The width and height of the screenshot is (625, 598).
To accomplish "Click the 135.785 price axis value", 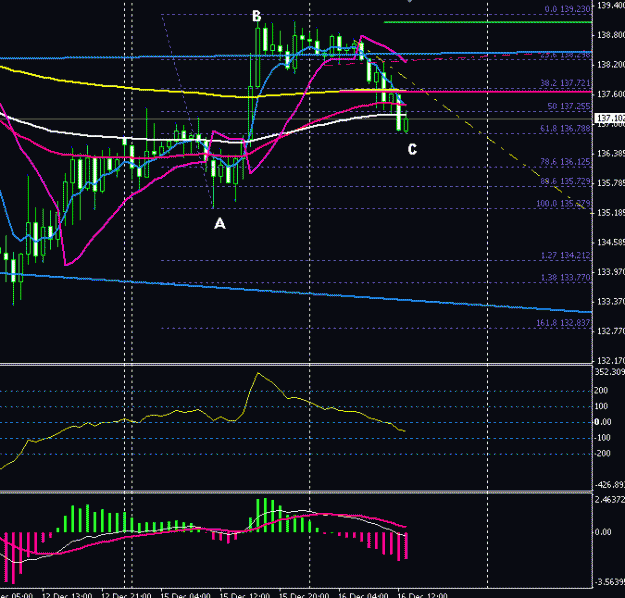I will click(610, 183).
